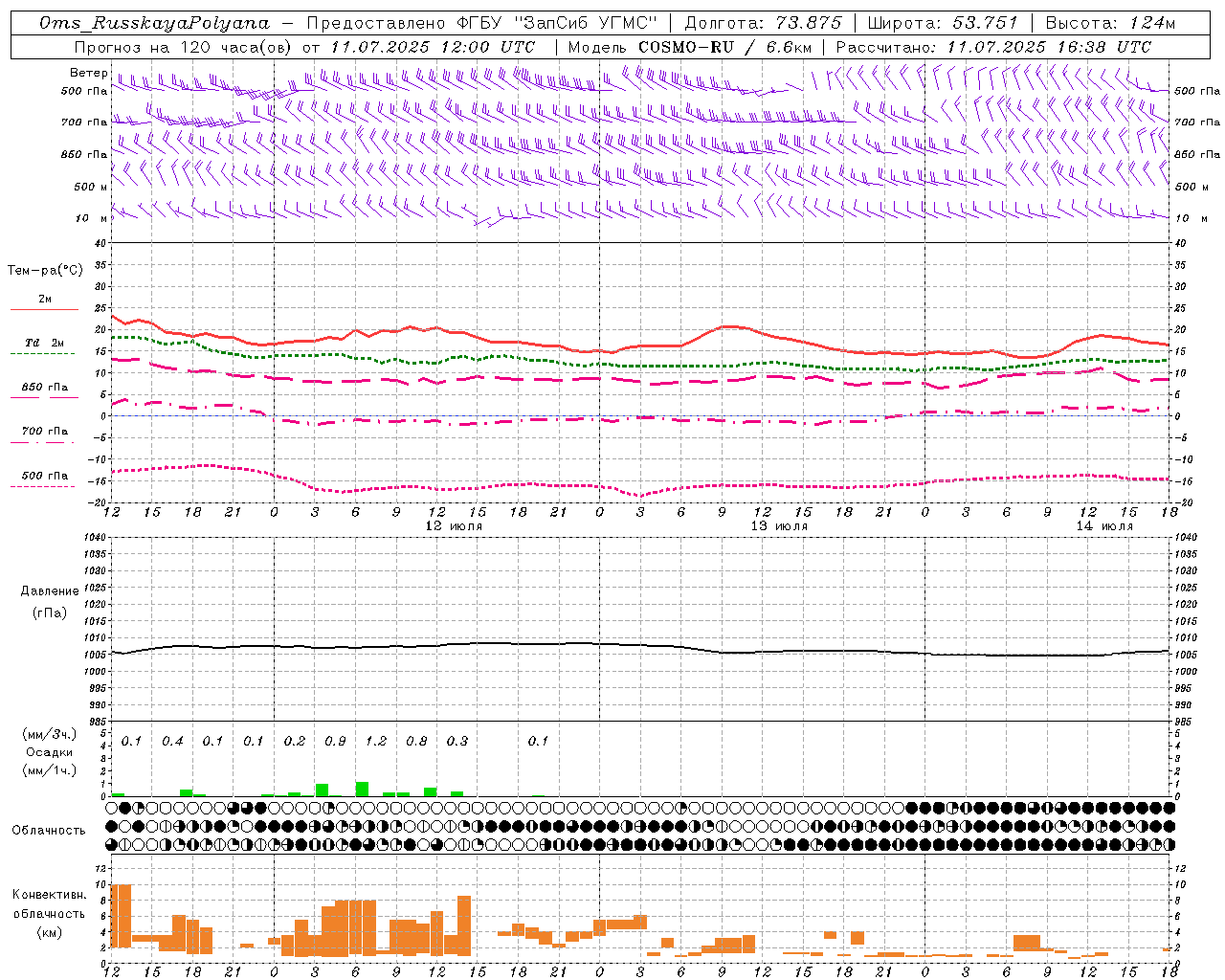This screenshot has height=980, width=1225.
Task: Click the 1.2 precipitation value
Action: (x=376, y=741)
